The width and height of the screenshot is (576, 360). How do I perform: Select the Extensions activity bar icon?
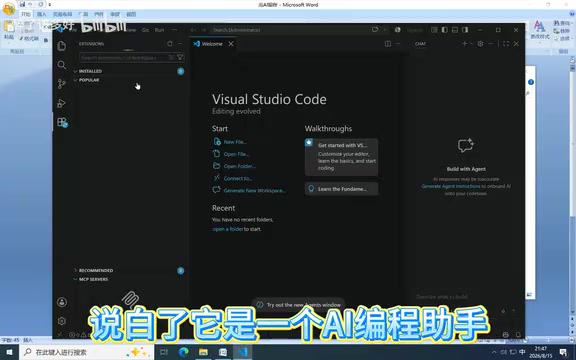click(x=62, y=122)
